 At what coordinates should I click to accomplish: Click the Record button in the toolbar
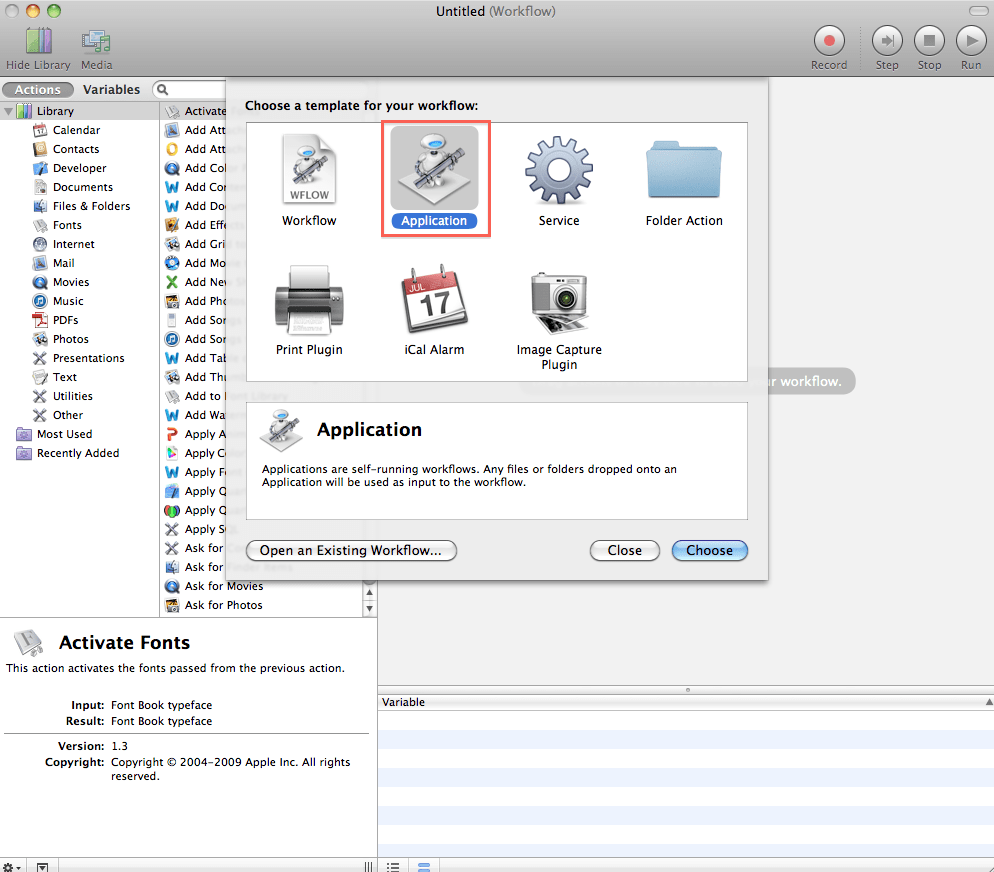click(829, 40)
